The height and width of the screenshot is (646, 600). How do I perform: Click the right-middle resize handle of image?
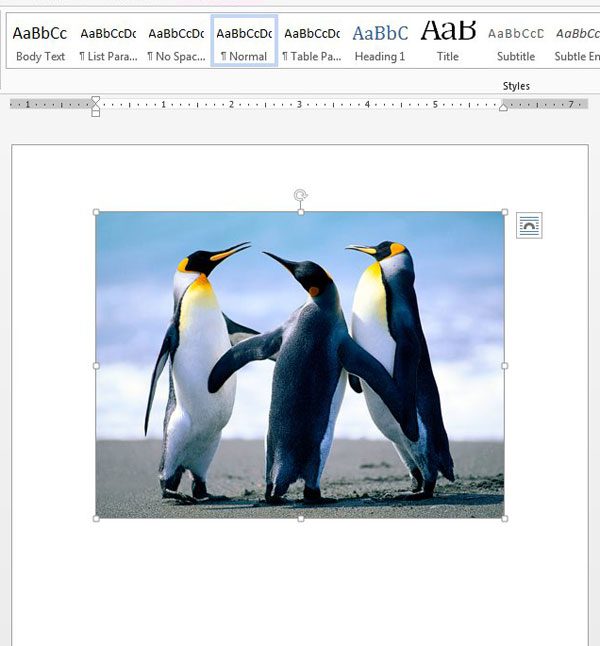pyautogui.click(x=504, y=366)
